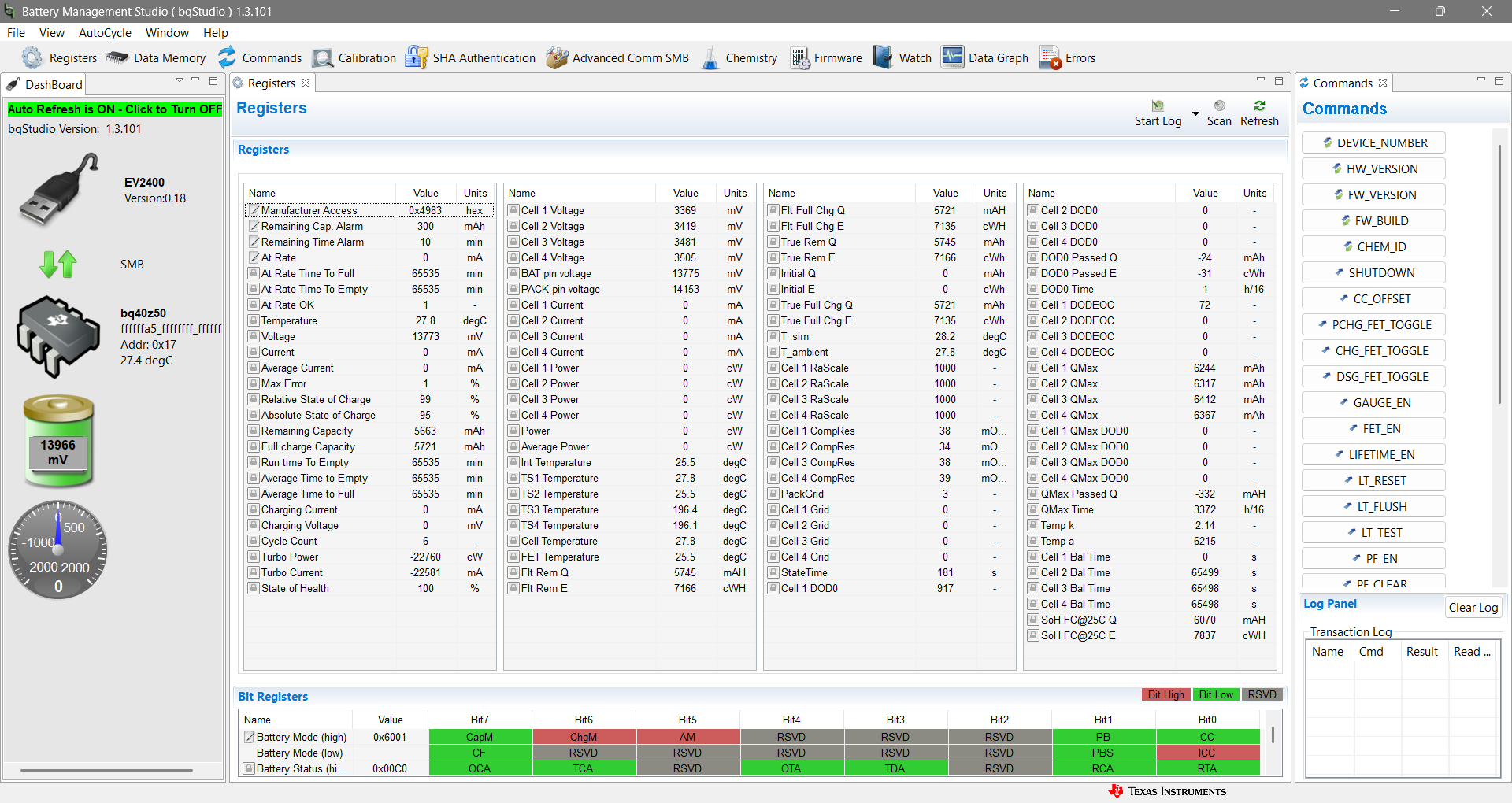
Task: Click the Battery Mode (high) pencil icon
Action: [249, 737]
